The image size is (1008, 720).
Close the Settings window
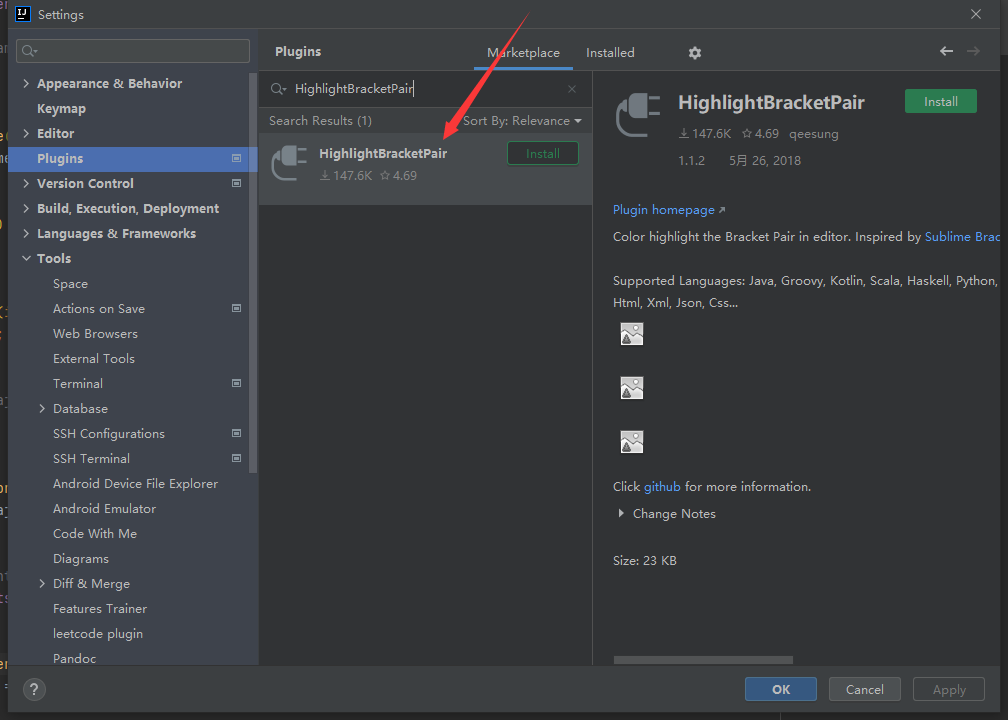[975, 14]
